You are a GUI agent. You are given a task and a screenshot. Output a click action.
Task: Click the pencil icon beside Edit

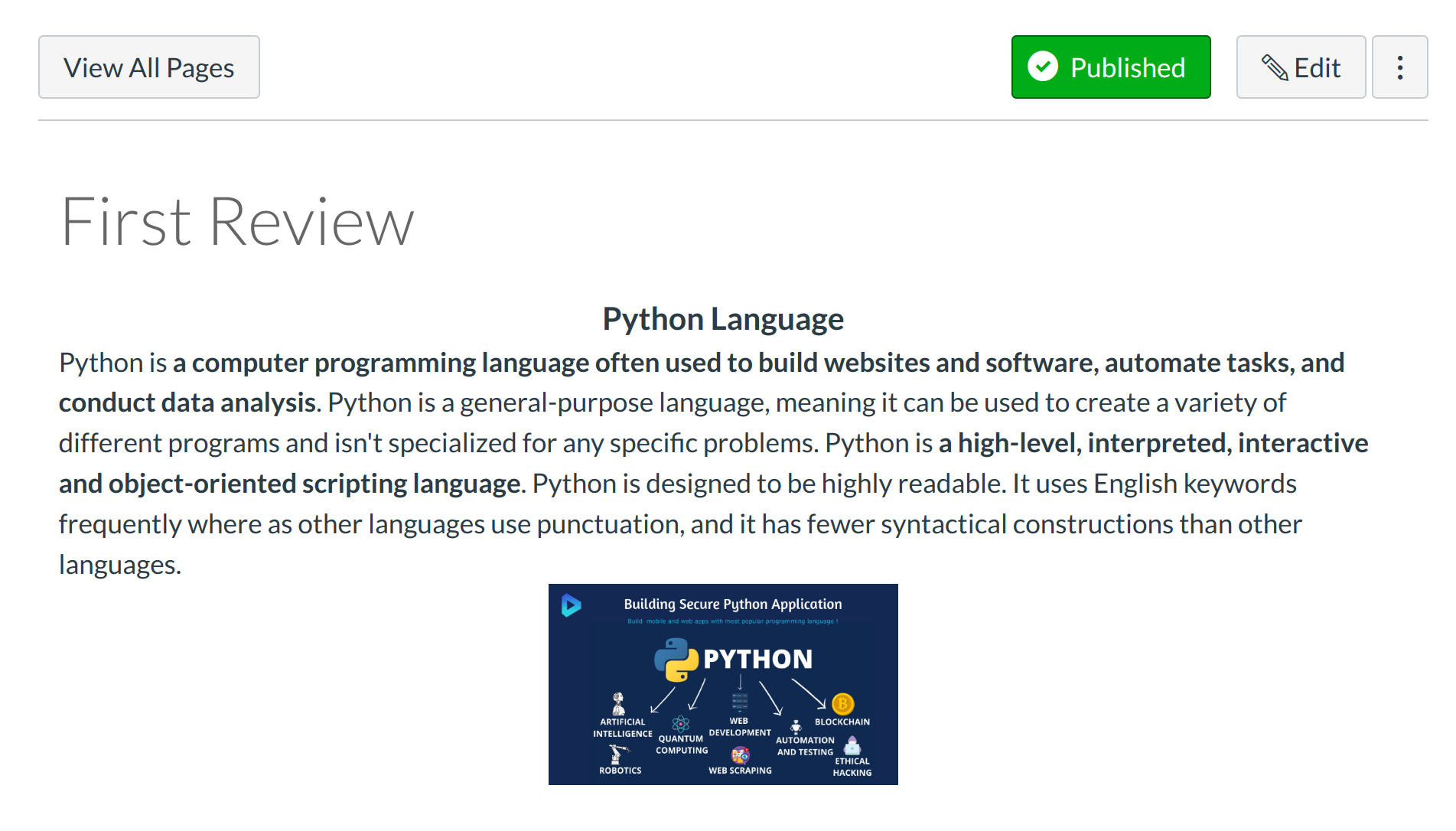[1274, 67]
